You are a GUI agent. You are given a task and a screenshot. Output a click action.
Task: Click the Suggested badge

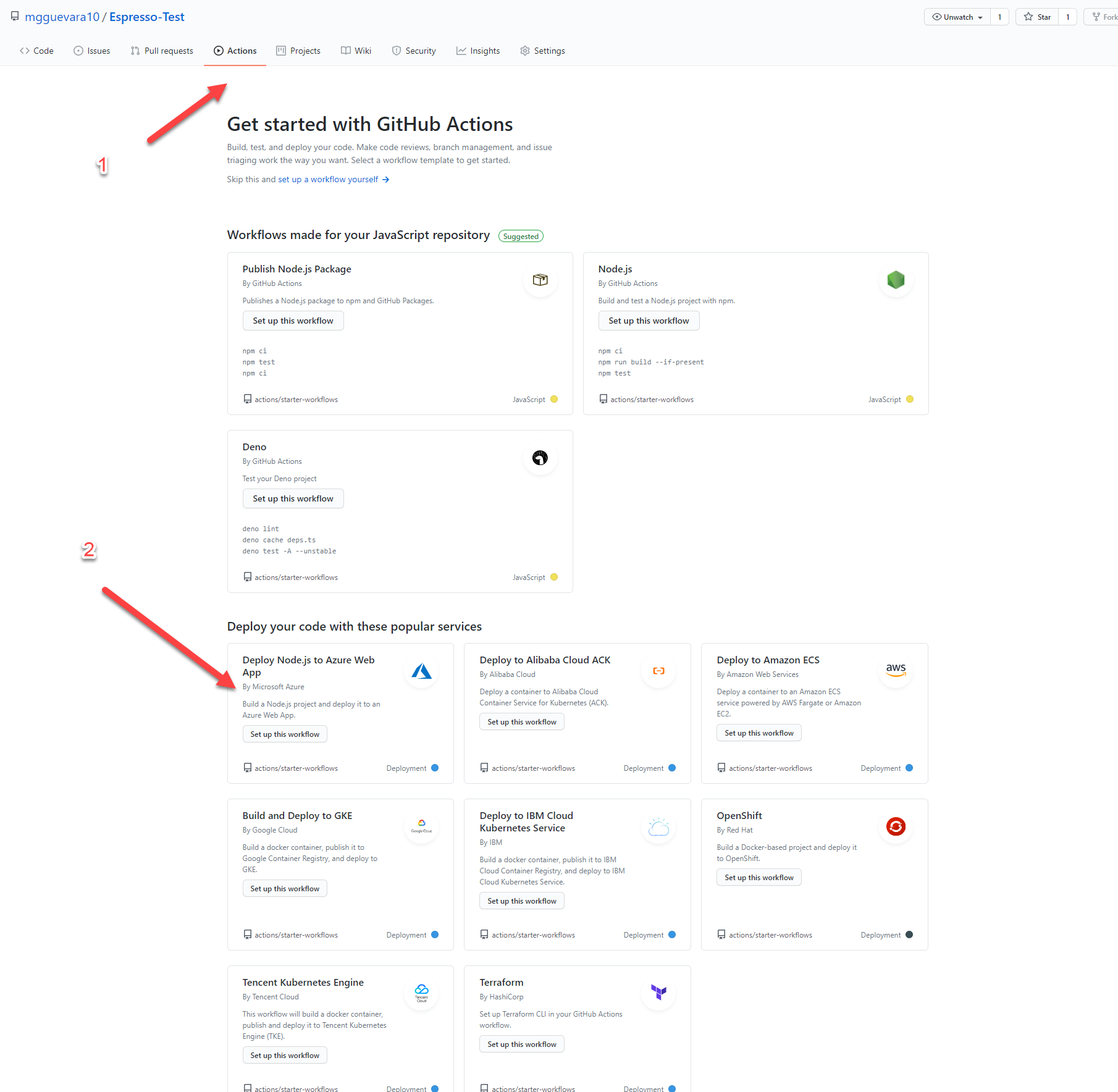tap(521, 236)
